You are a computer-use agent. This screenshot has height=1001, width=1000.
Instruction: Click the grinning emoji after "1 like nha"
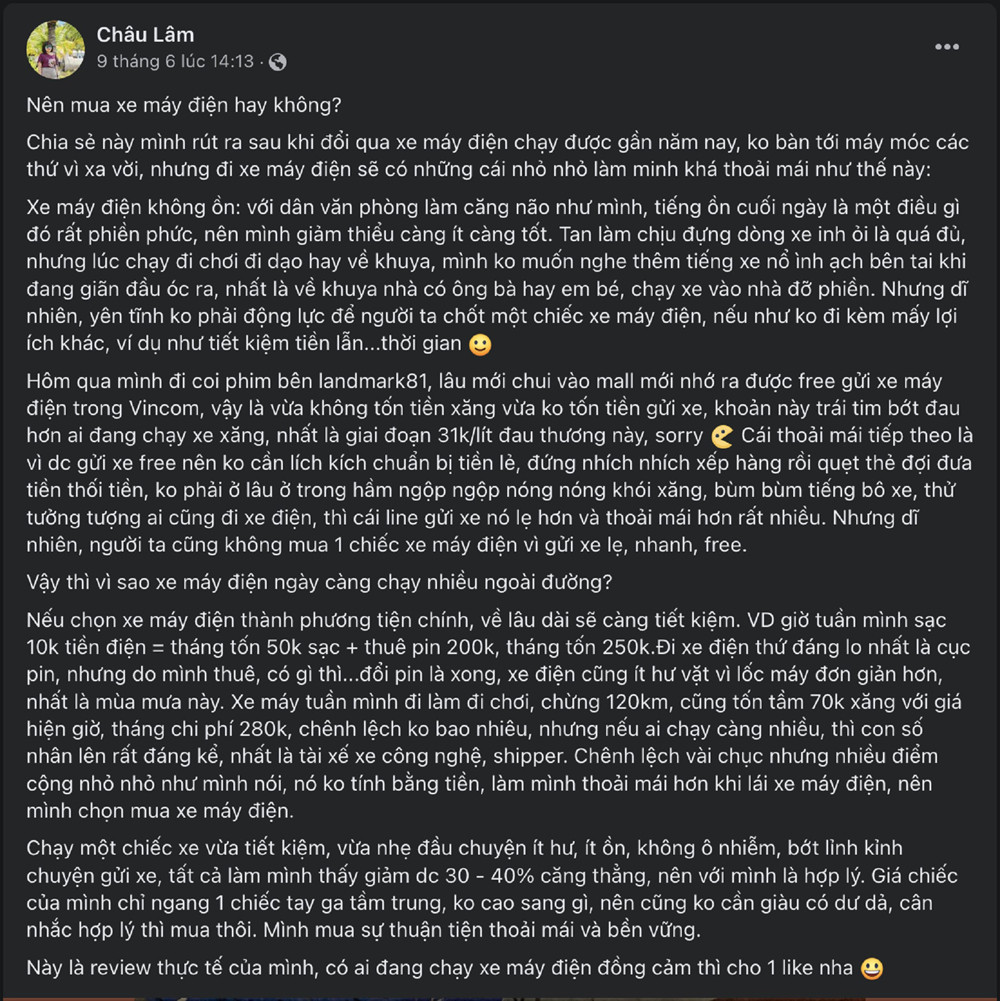[871, 969]
